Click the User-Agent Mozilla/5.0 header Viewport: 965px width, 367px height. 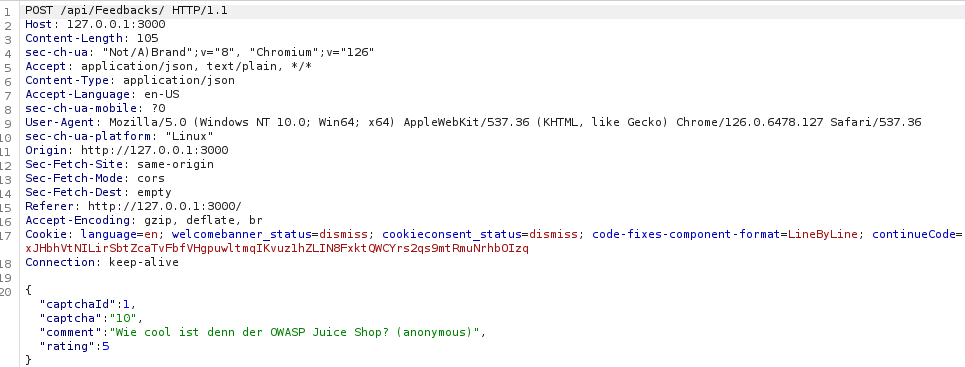pyautogui.click(x=473, y=123)
